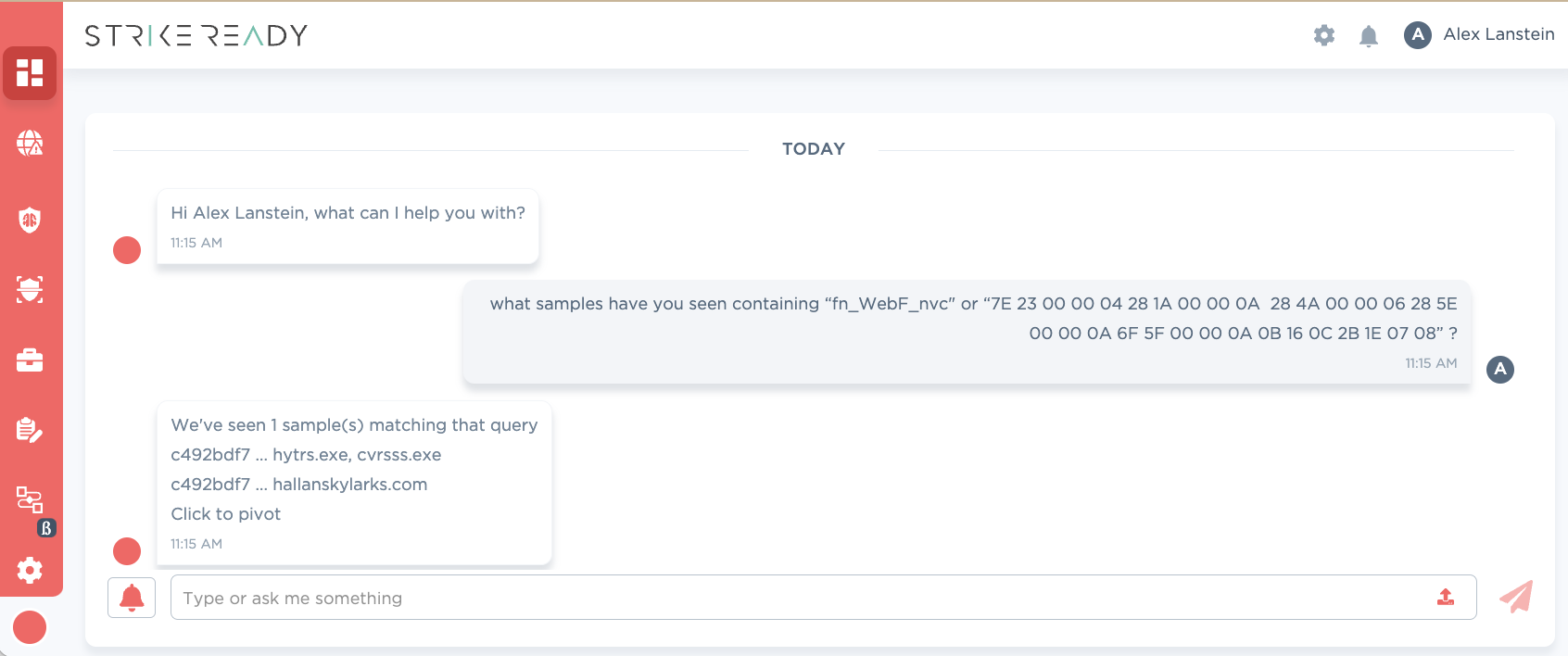Open the clipboard edit sidebar icon
Image resolution: width=1568 pixels, height=656 pixels.
click(30, 430)
